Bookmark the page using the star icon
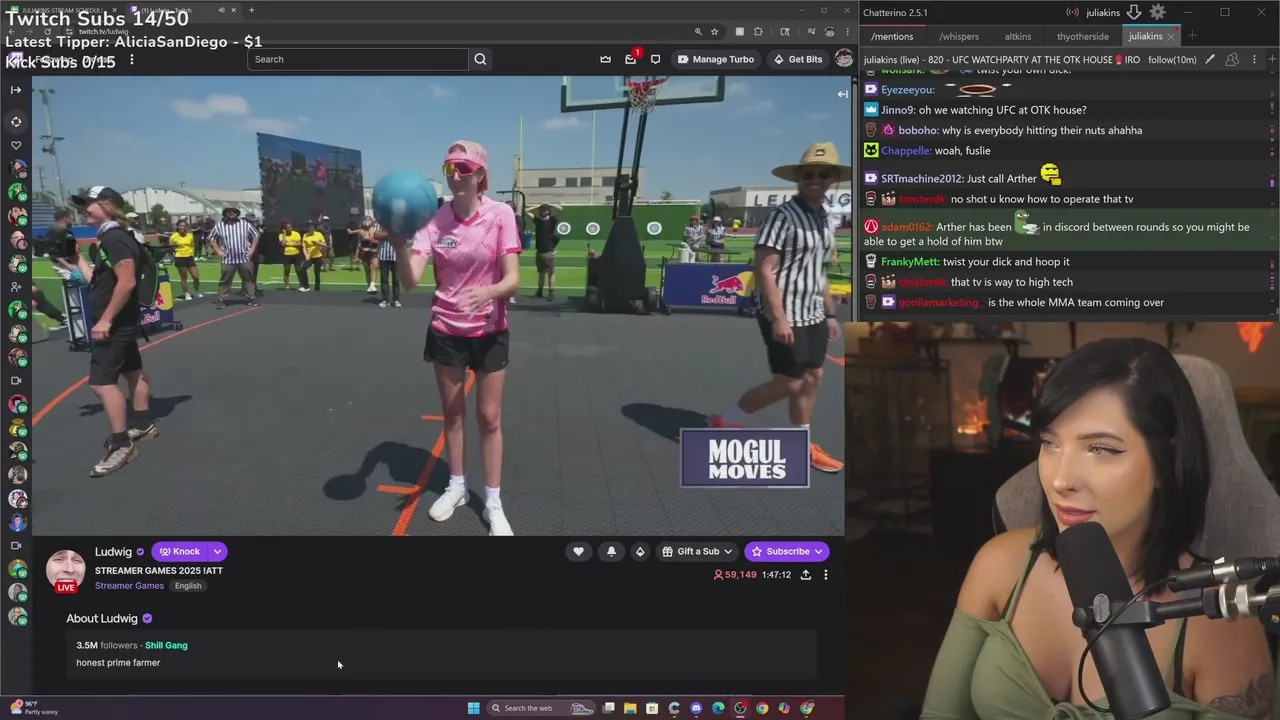The image size is (1280, 720). 714,31
